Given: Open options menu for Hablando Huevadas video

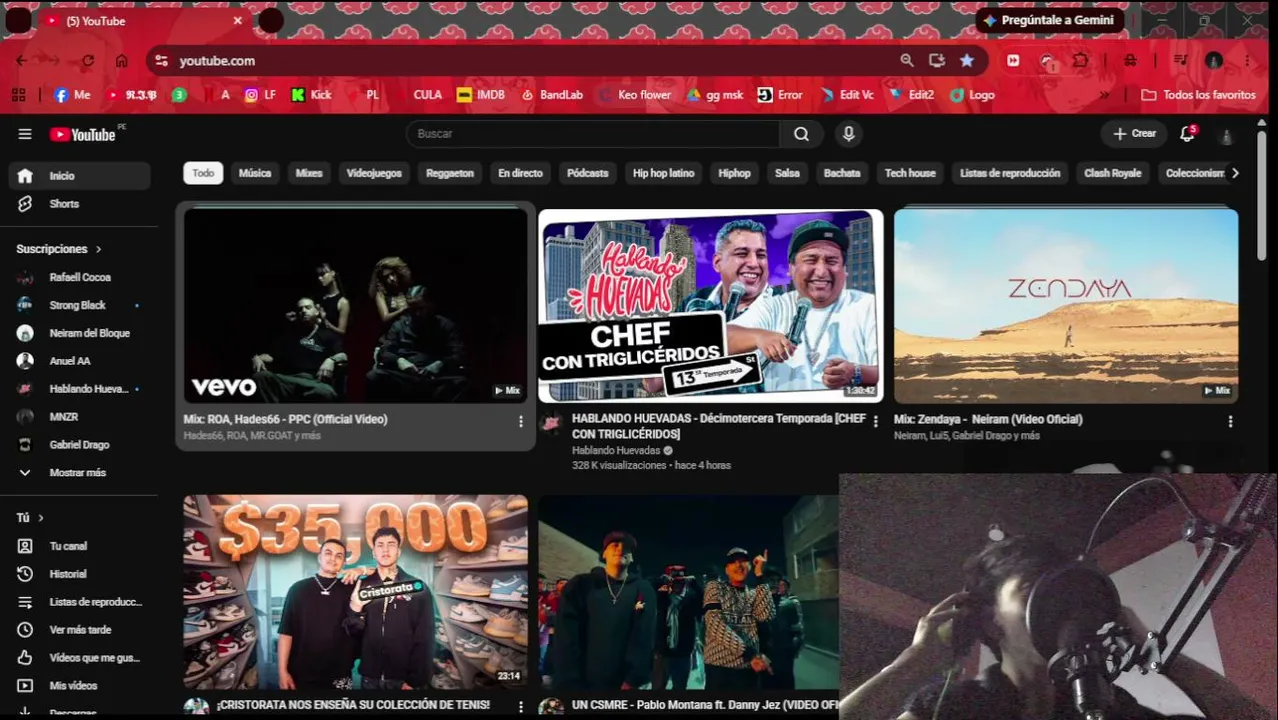Looking at the screenshot, I should [876, 422].
